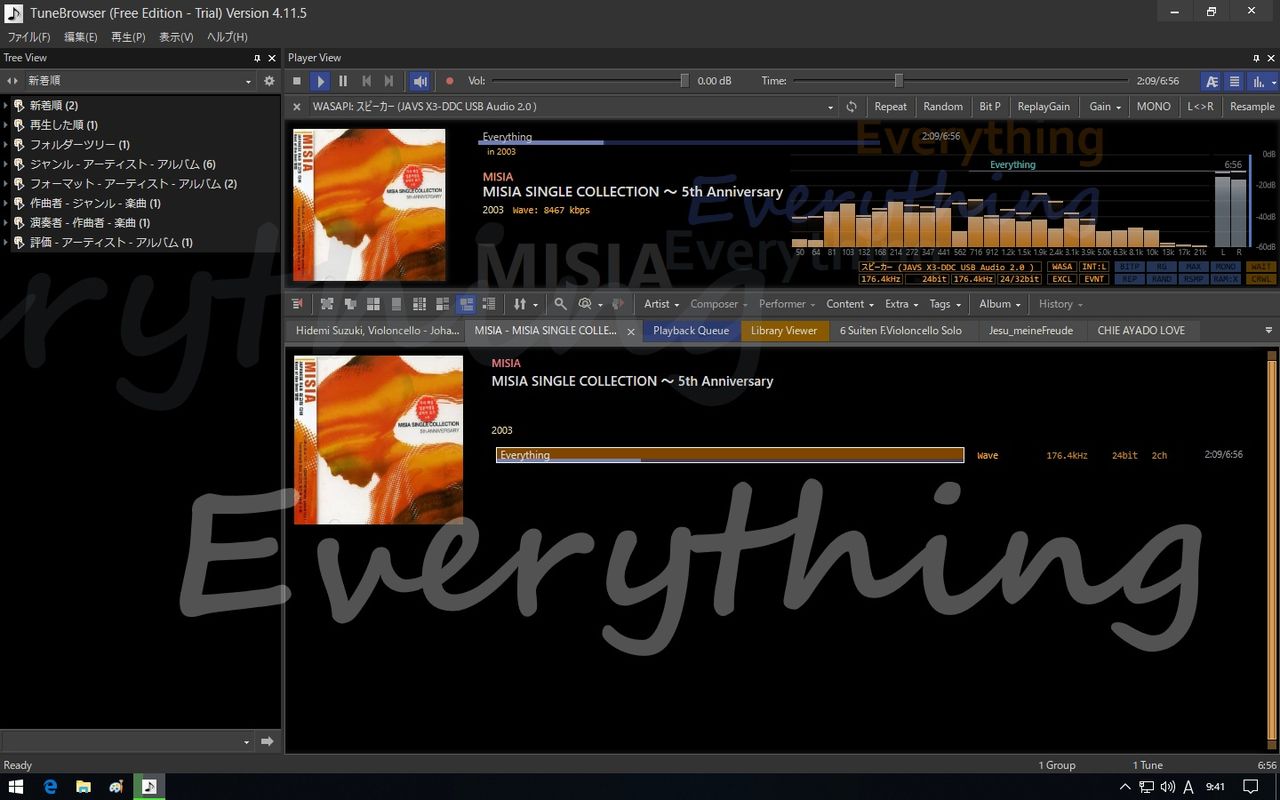Toggle the lyrics text display icon

1212,81
